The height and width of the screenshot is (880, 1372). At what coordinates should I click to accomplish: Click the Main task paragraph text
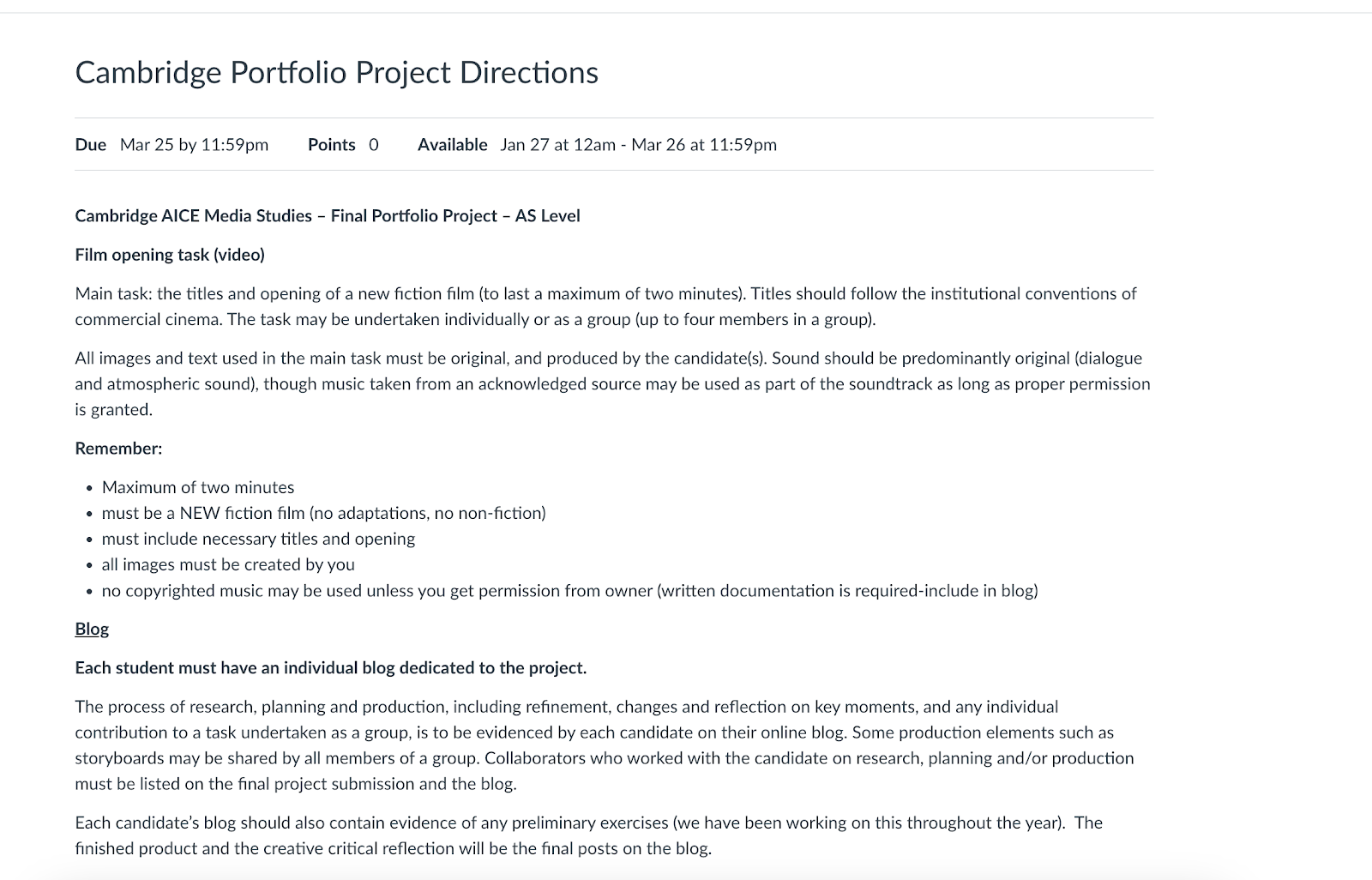coord(605,306)
